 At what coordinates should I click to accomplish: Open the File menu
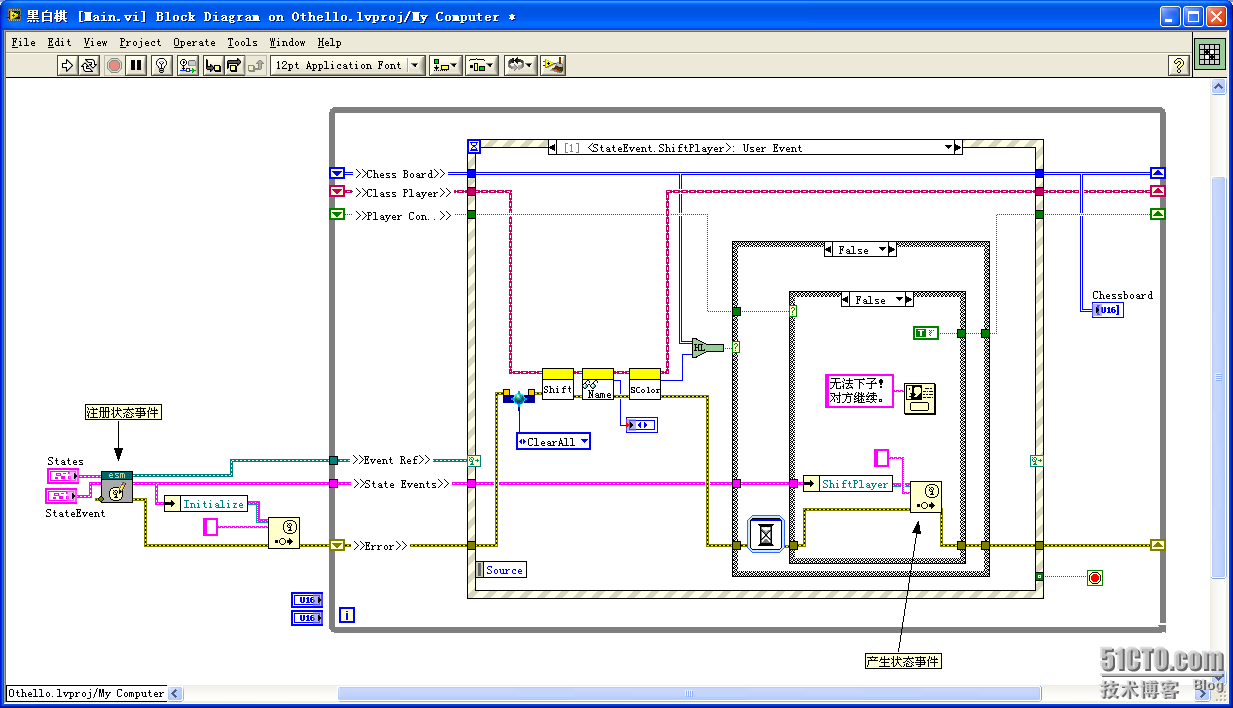(x=23, y=42)
